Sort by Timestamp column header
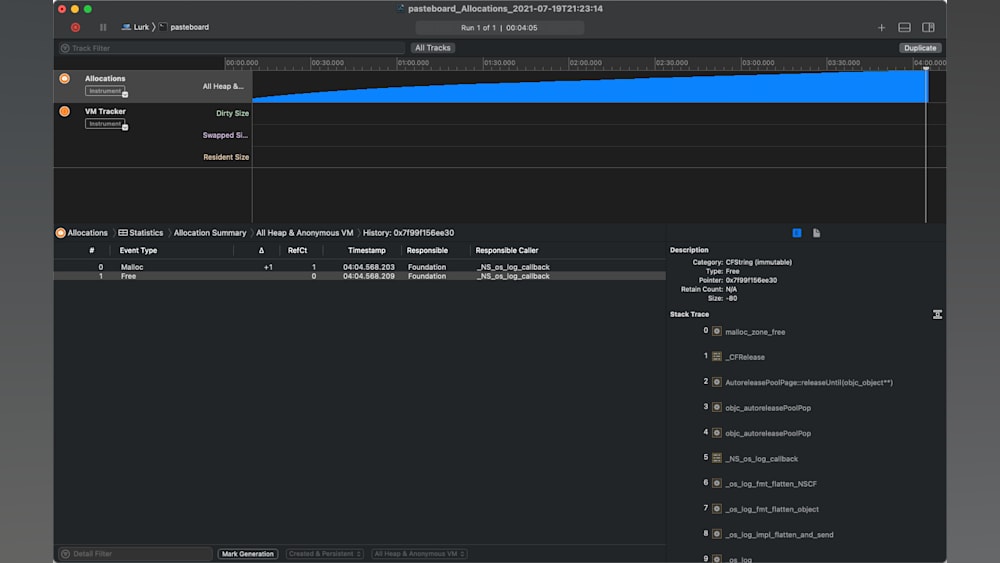The width and height of the screenshot is (1000, 563). pos(366,251)
